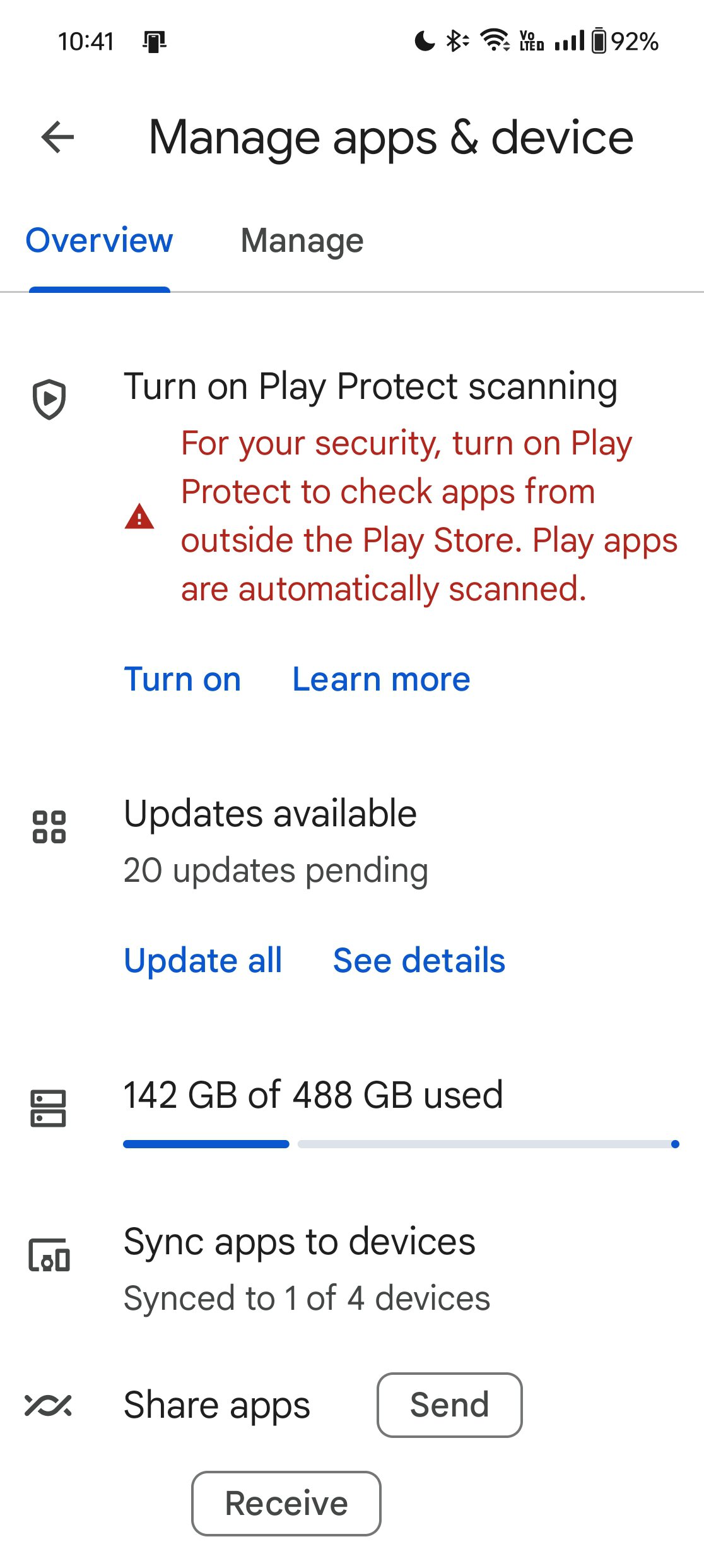
Task: Tap the Play Protect shield icon
Action: pyautogui.click(x=49, y=399)
